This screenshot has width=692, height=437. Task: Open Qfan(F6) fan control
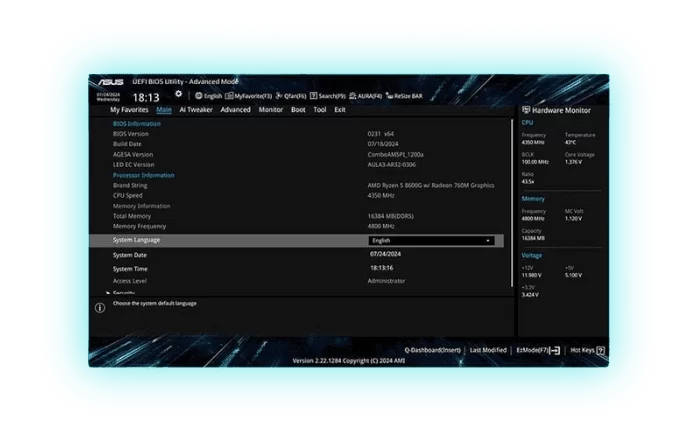(291, 96)
